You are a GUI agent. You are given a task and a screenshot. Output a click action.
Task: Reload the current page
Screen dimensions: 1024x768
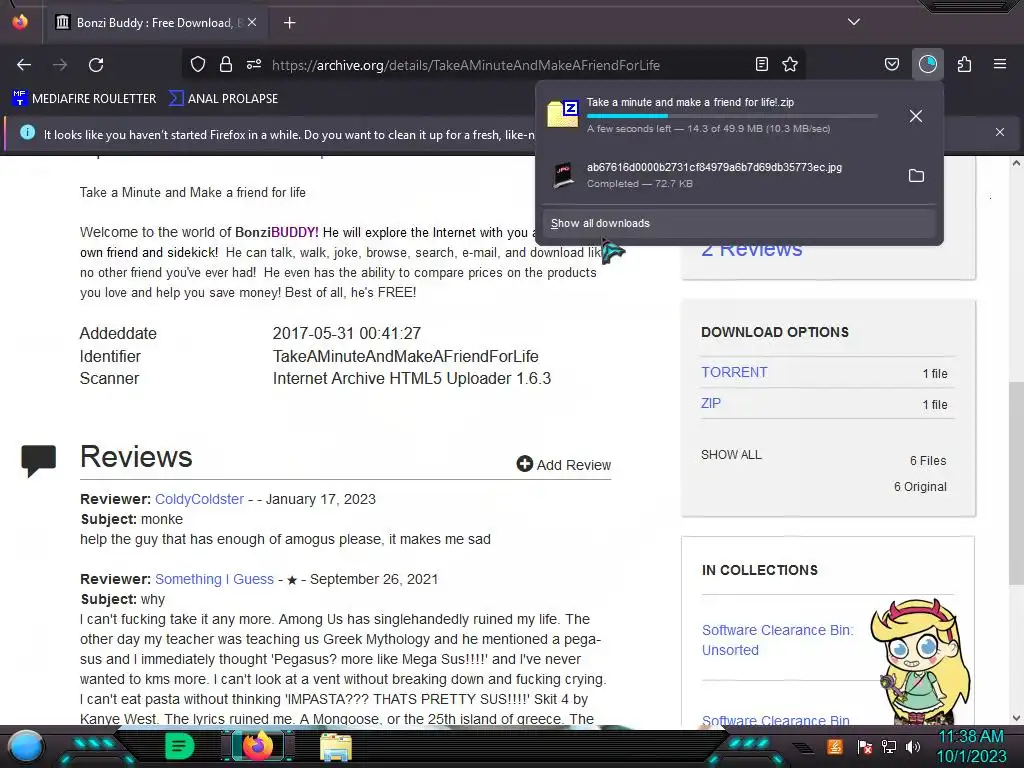click(96, 65)
